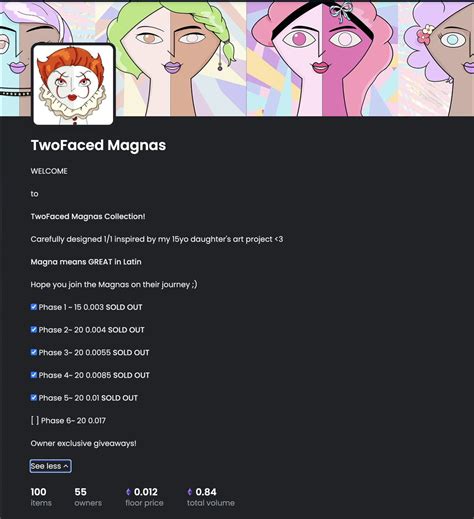The height and width of the screenshot is (519, 474).
Task: Click the purple-haired face with flower
Action: coord(440,58)
